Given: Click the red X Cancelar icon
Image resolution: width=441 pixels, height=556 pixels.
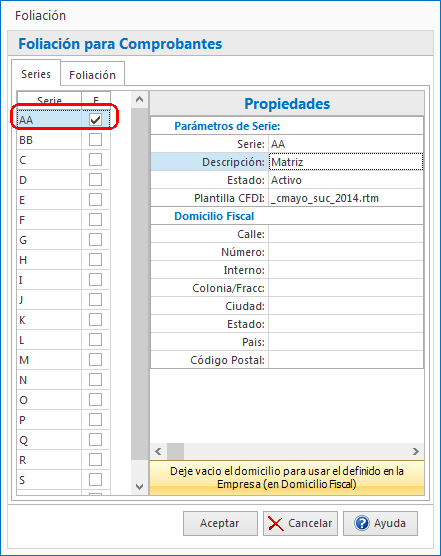Looking at the screenshot, I should pos(275,523).
